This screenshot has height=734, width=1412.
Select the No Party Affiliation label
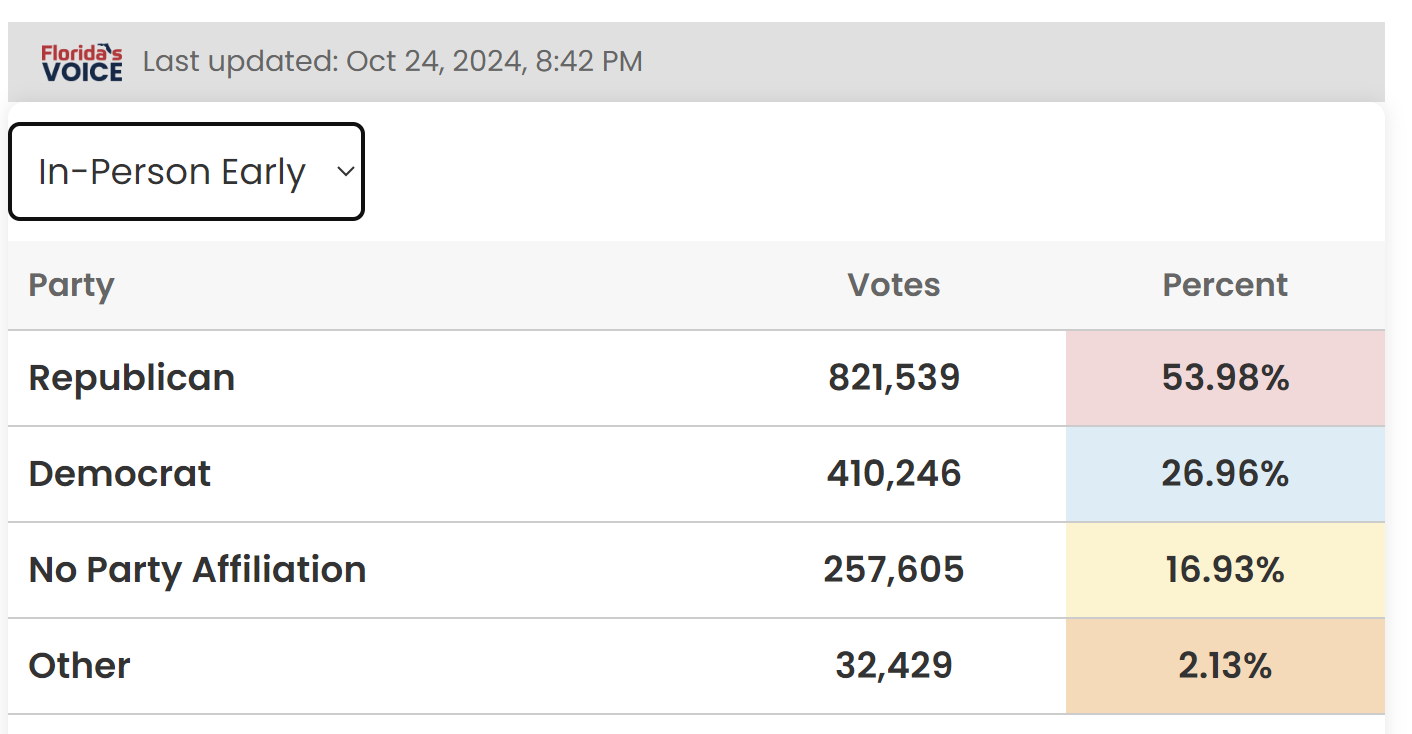tap(198, 570)
